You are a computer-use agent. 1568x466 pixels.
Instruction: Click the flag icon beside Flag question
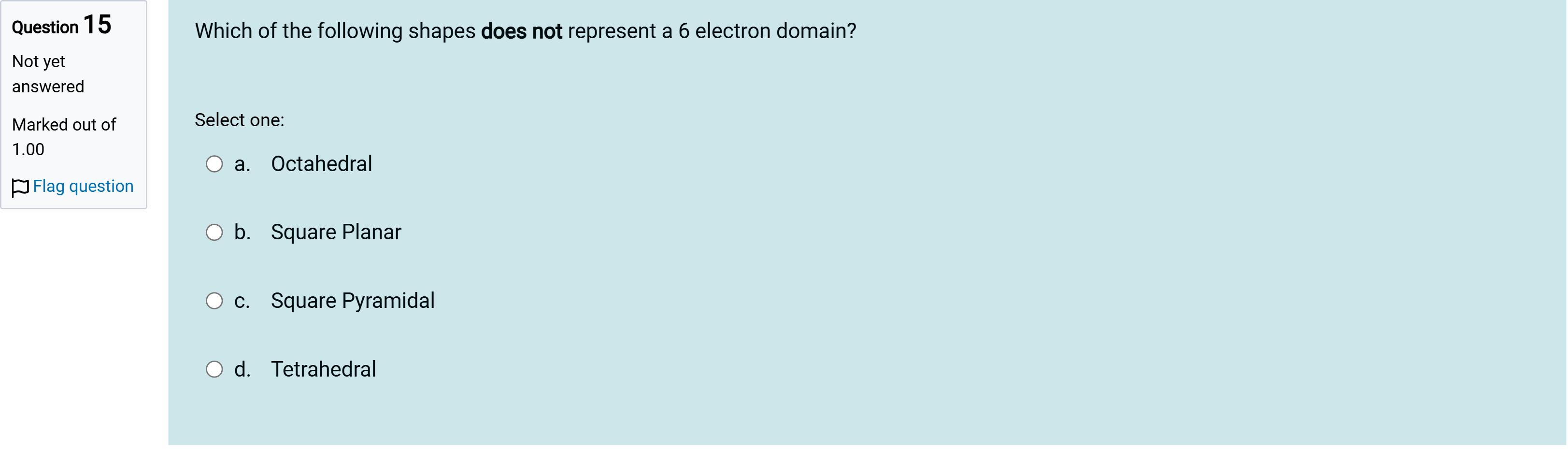tap(20, 187)
